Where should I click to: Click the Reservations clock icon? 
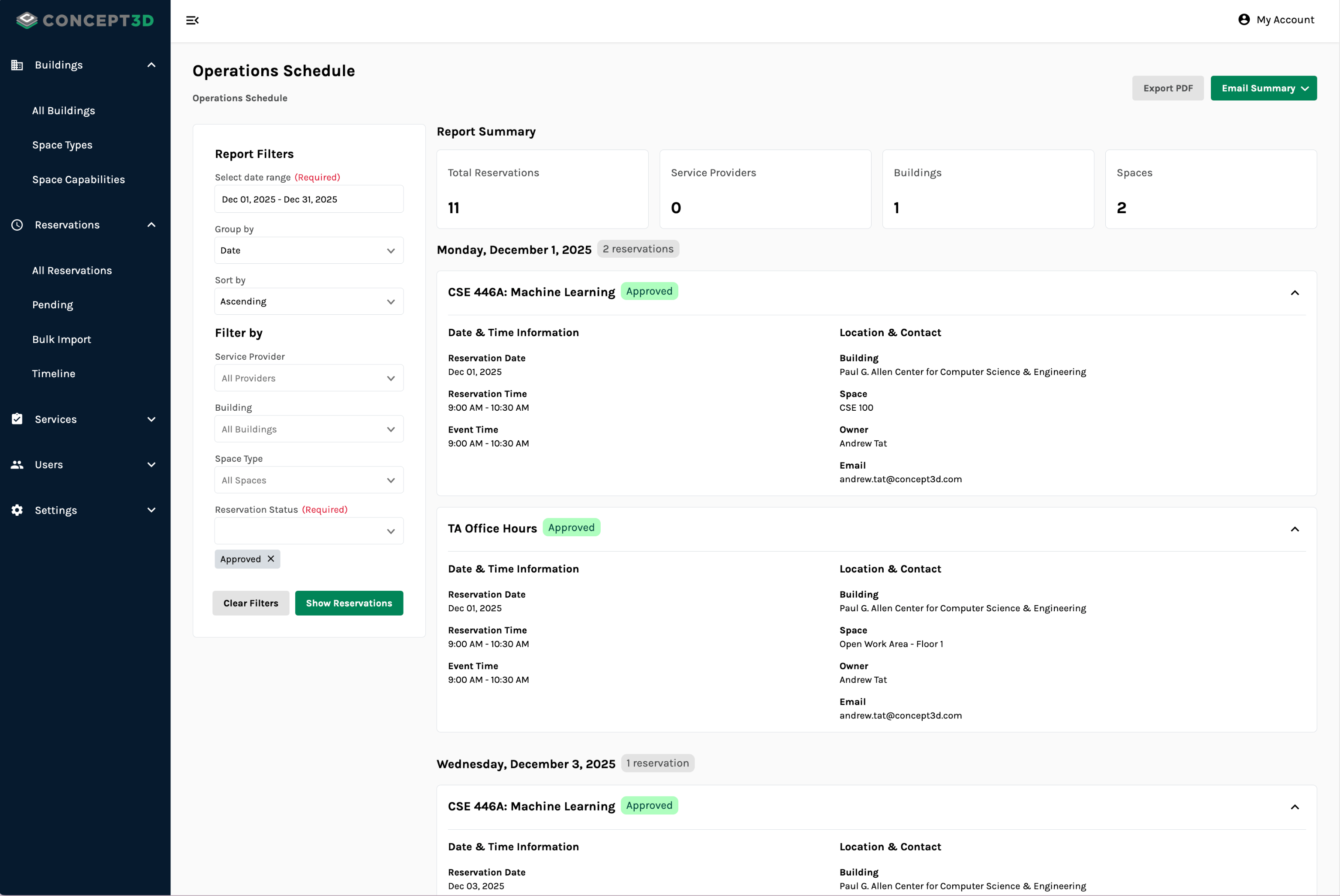17,225
